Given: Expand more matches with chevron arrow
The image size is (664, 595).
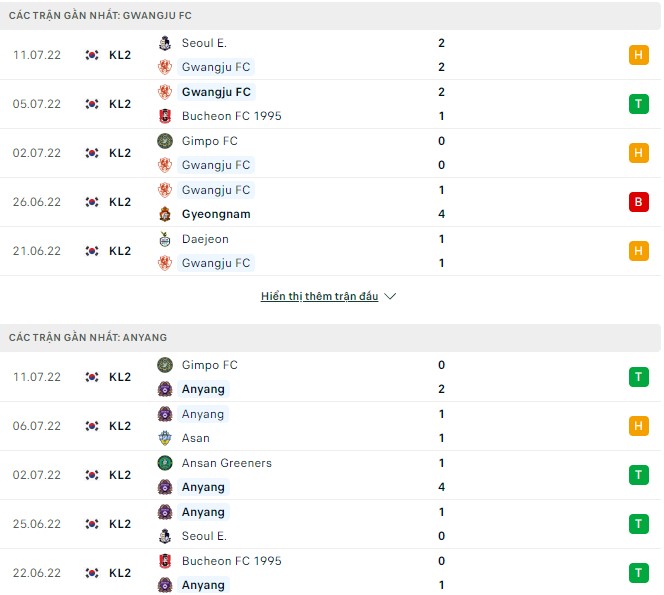Looking at the screenshot, I should coord(390,297).
